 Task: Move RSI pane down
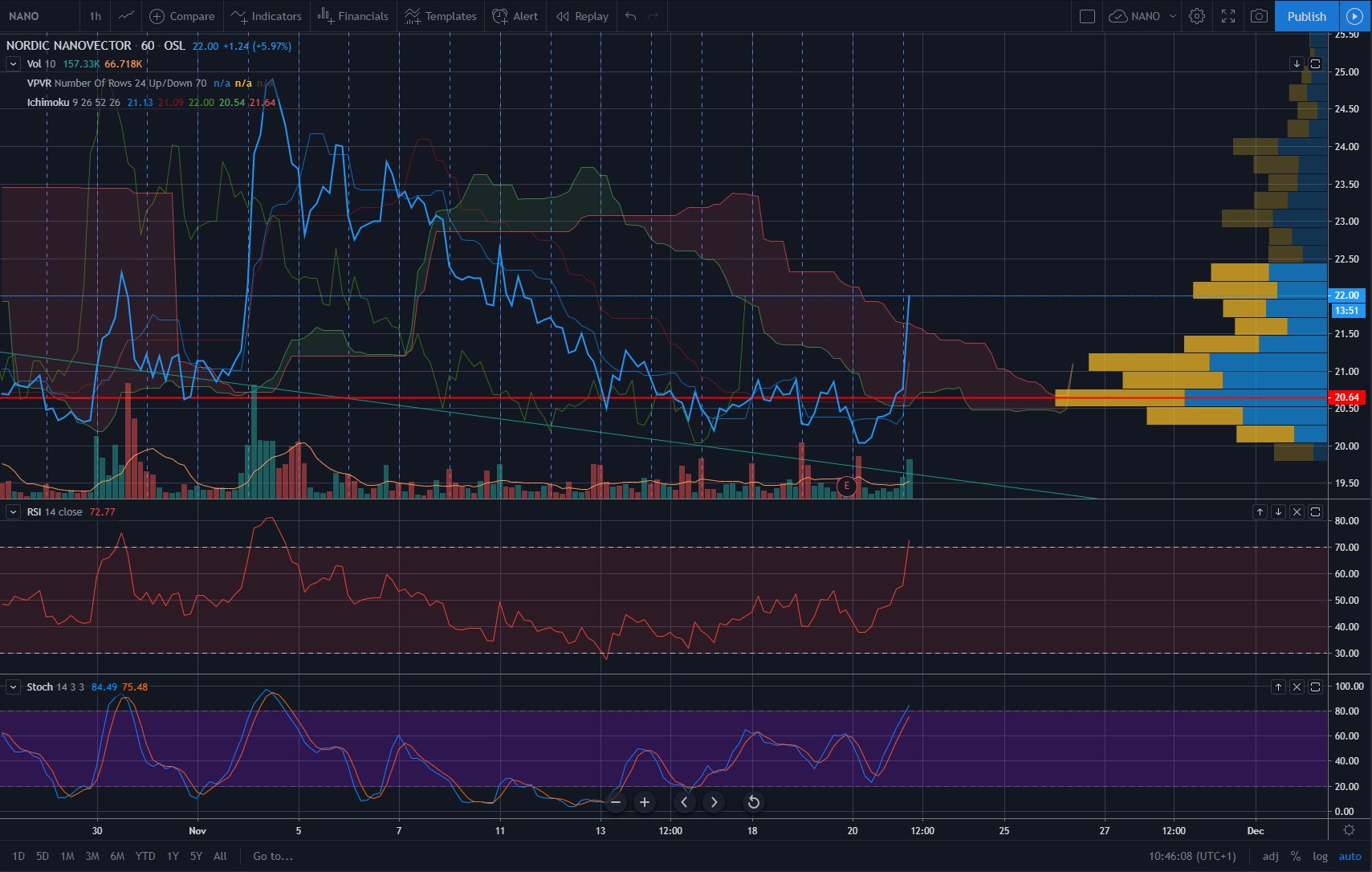(x=1278, y=511)
